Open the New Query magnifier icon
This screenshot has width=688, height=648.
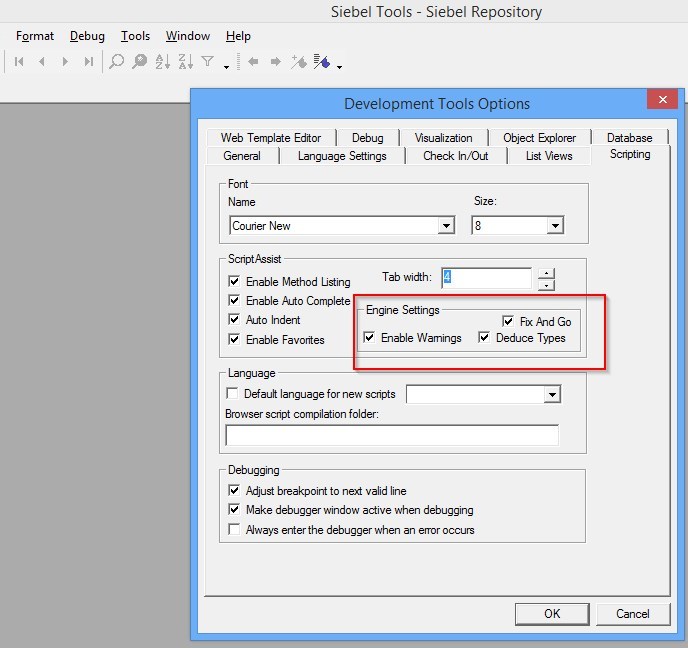click(116, 62)
